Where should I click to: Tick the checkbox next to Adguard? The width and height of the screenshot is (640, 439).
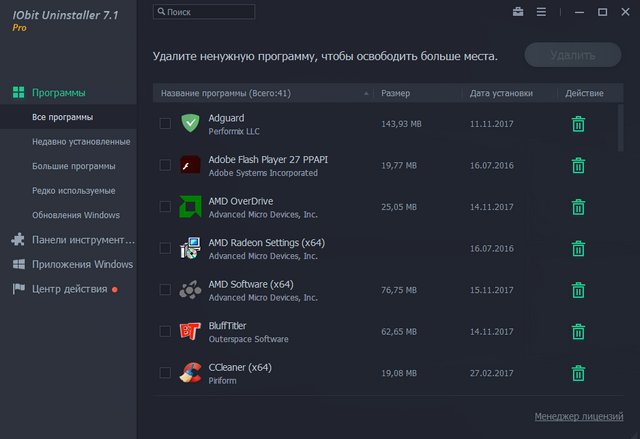point(165,124)
